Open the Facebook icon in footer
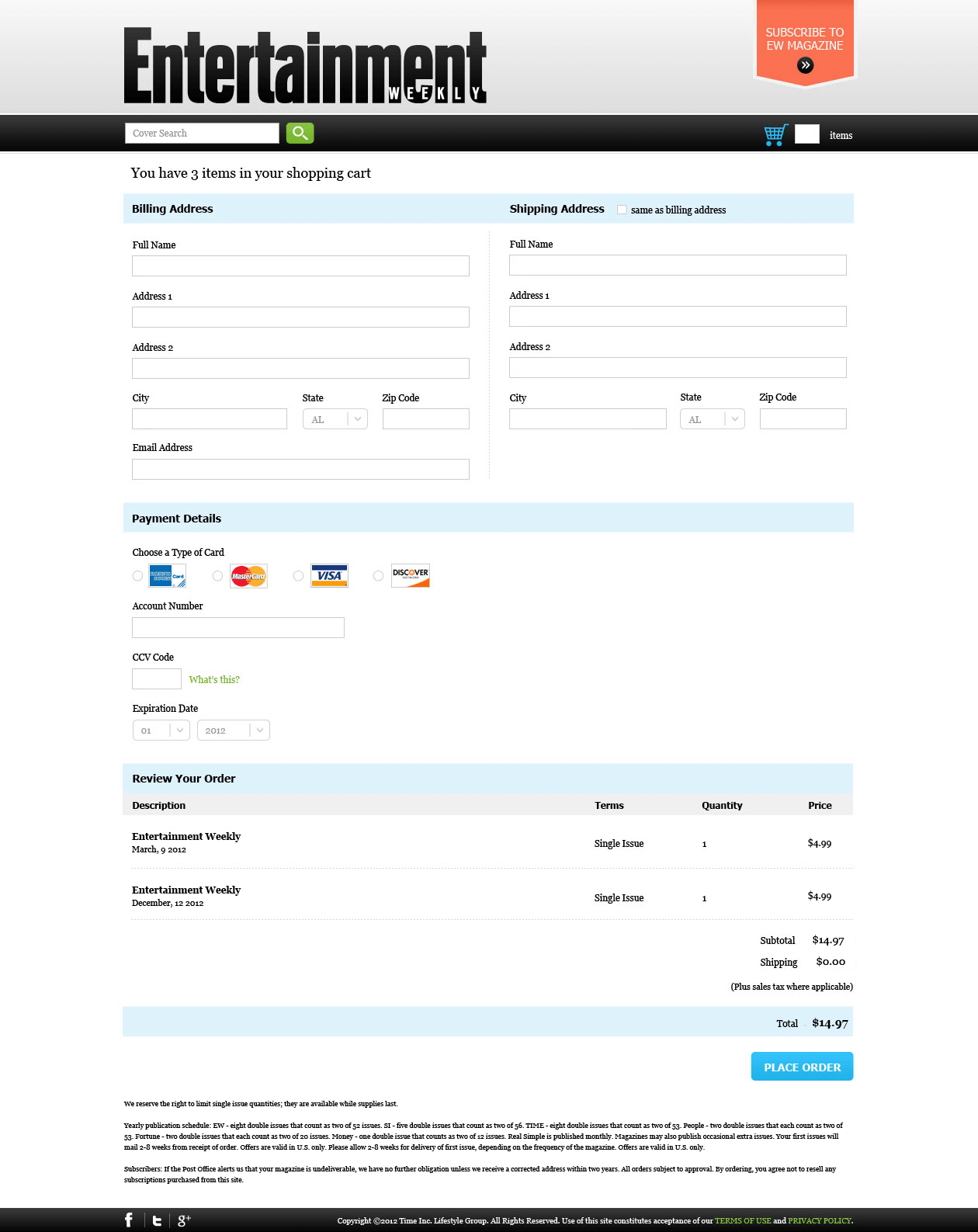 click(129, 1220)
